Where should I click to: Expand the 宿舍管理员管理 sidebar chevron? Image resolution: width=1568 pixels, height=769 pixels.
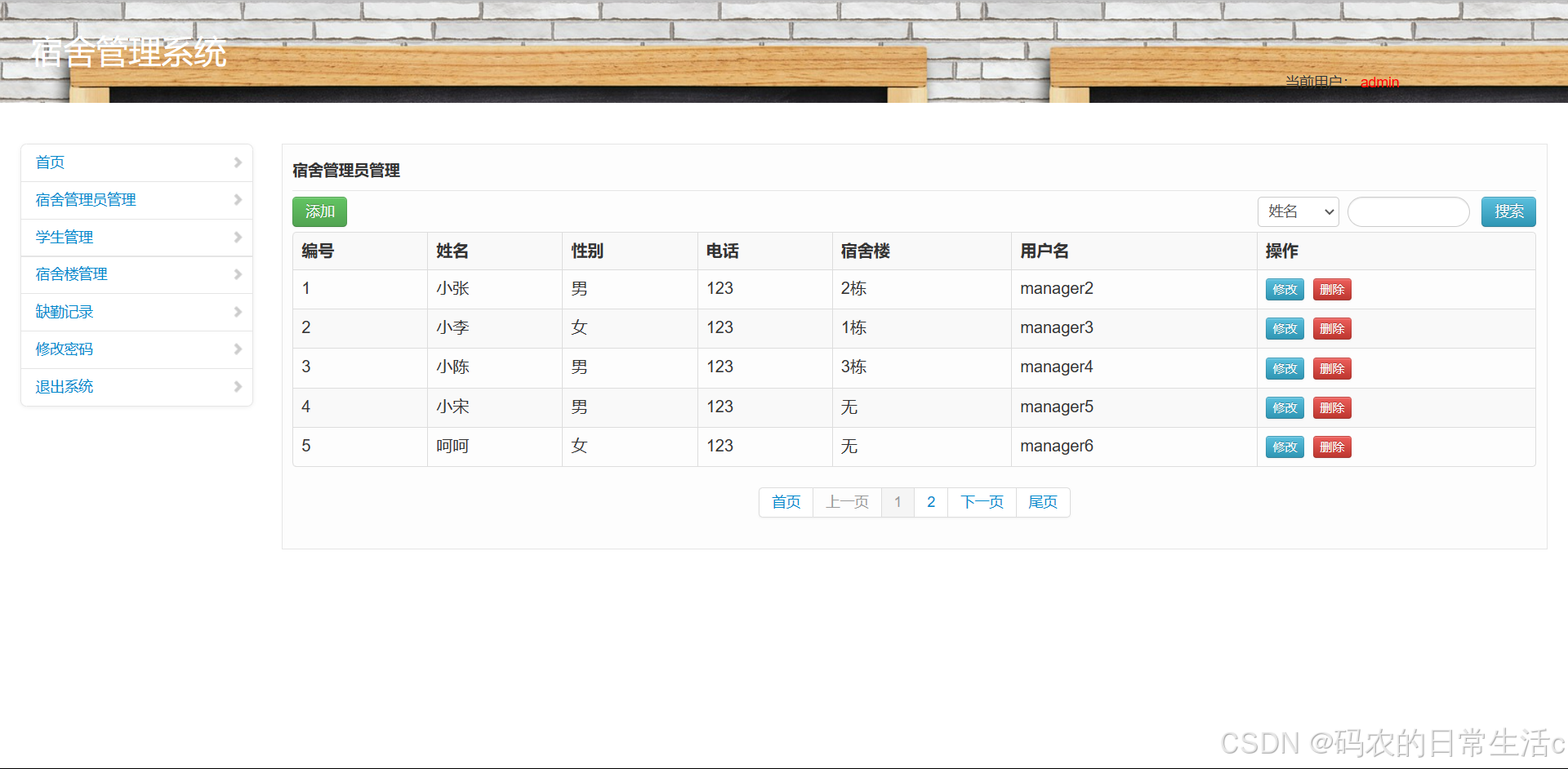click(x=238, y=199)
